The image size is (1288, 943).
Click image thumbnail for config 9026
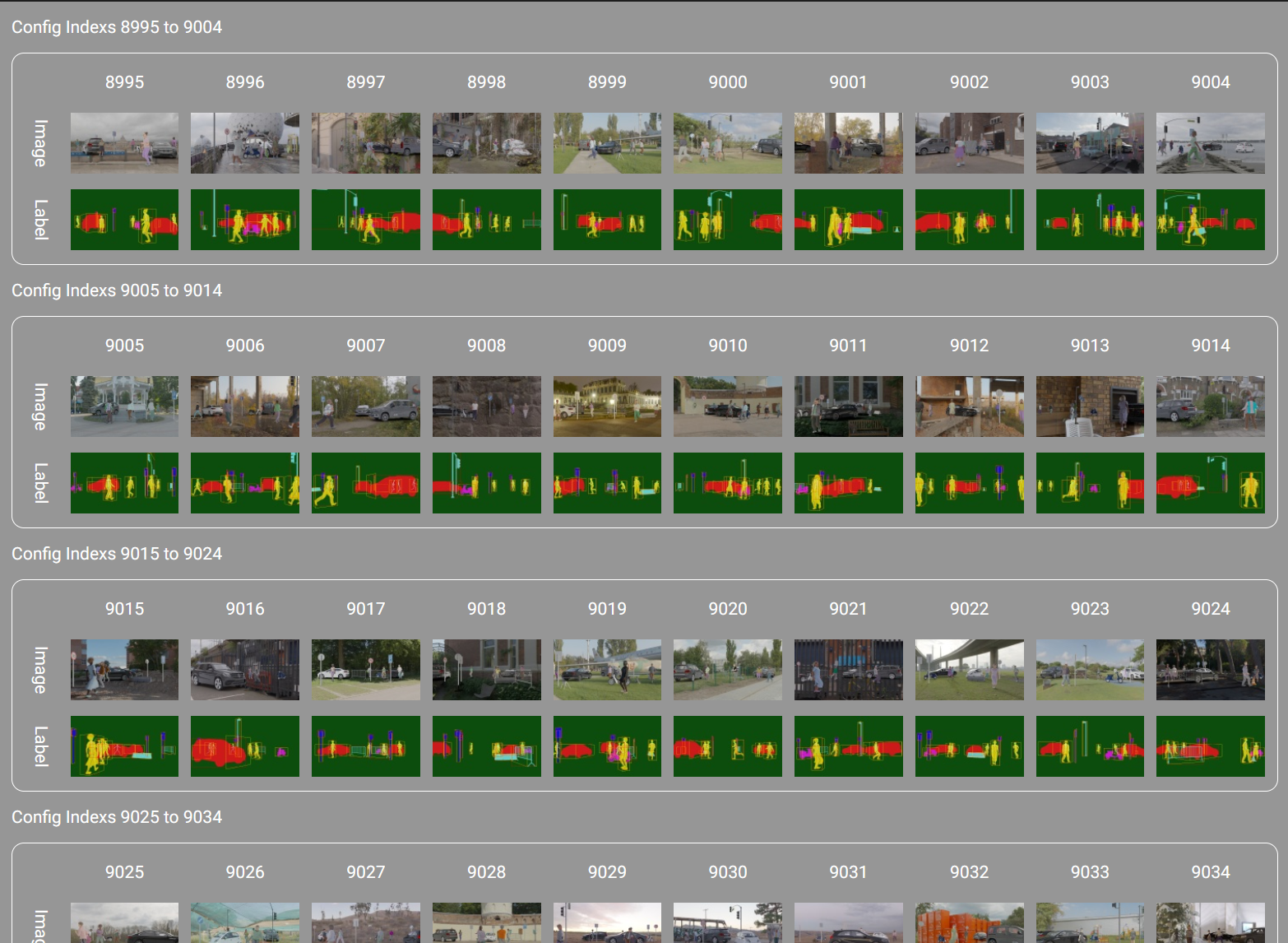point(245,923)
